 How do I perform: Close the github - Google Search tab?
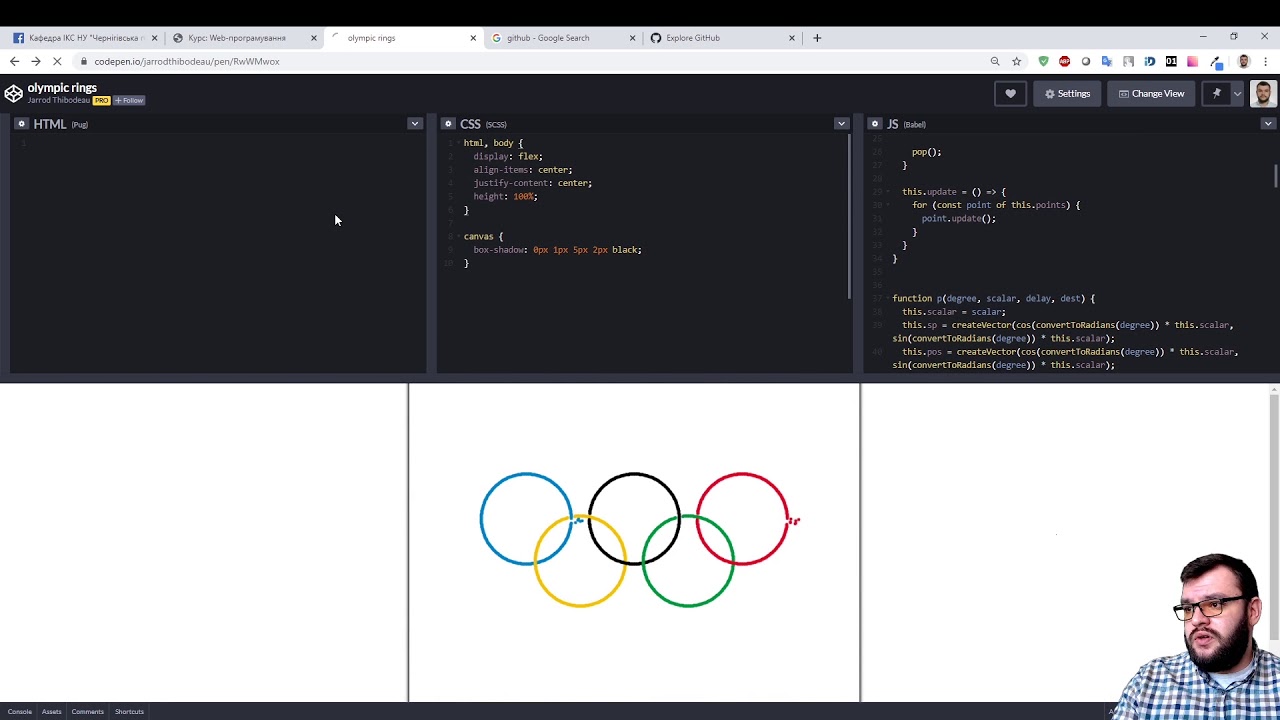(x=632, y=38)
